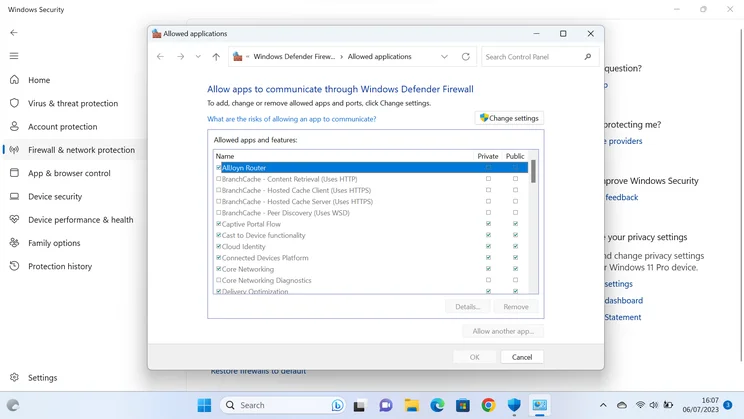This screenshot has height=419, width=744.
Task: Expand the address bar history dropdown
Action: (x=444, y=57)
